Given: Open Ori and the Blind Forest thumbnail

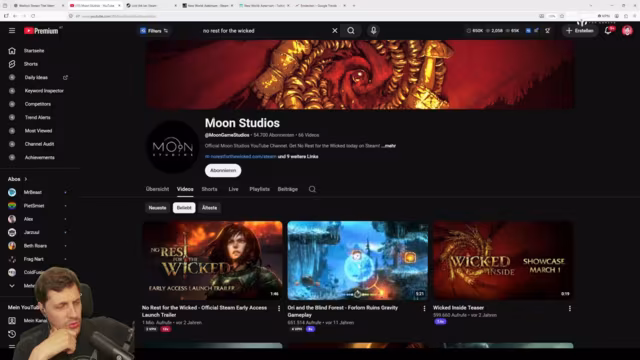Looking at the screenshot, I should 358,260.
